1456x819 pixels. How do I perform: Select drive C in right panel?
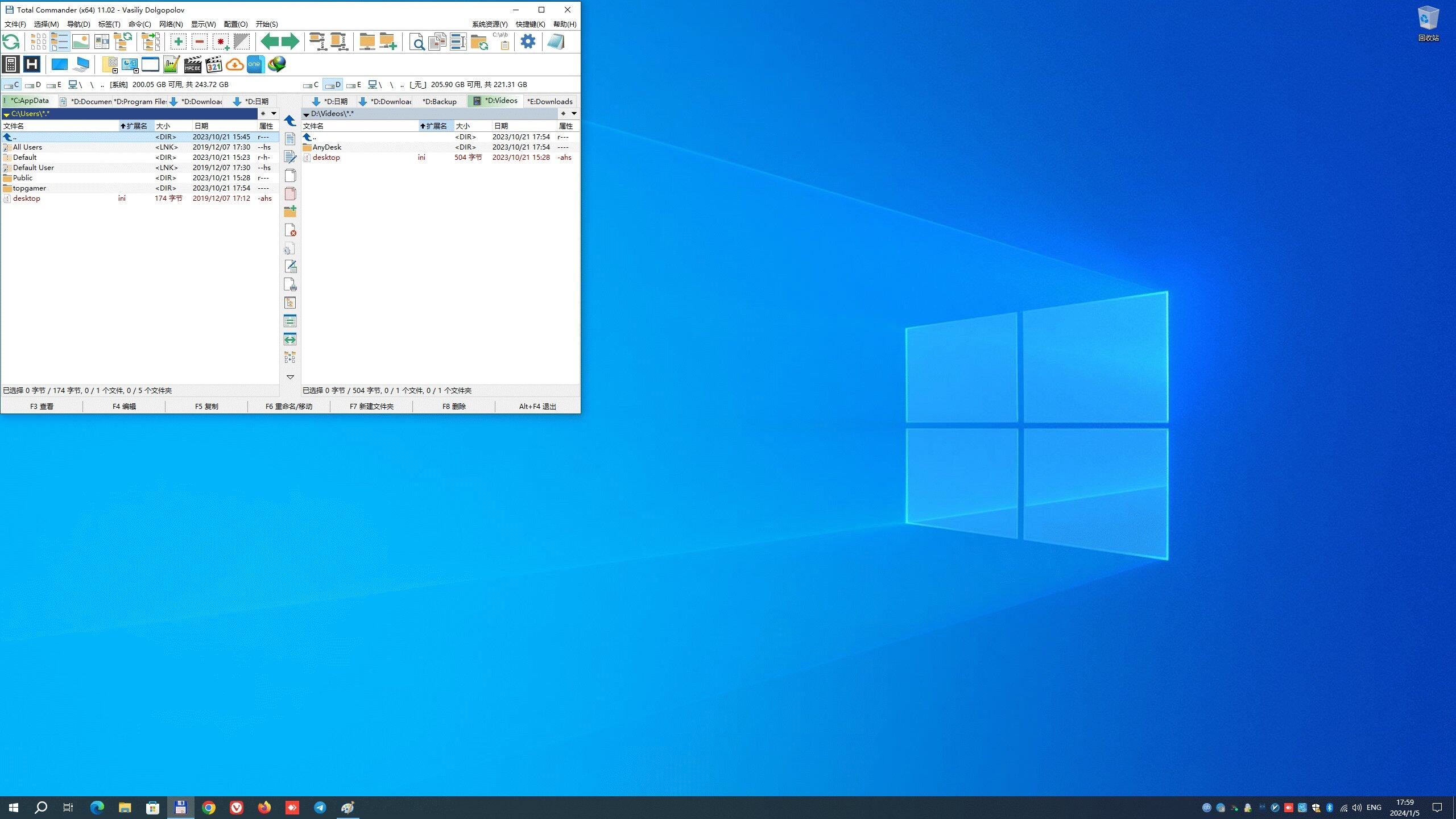(x=311, y=85)
